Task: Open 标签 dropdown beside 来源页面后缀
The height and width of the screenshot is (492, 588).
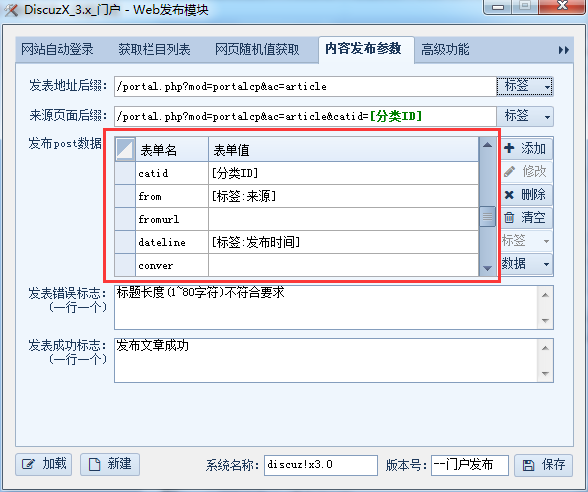Action: coord(525,116)
